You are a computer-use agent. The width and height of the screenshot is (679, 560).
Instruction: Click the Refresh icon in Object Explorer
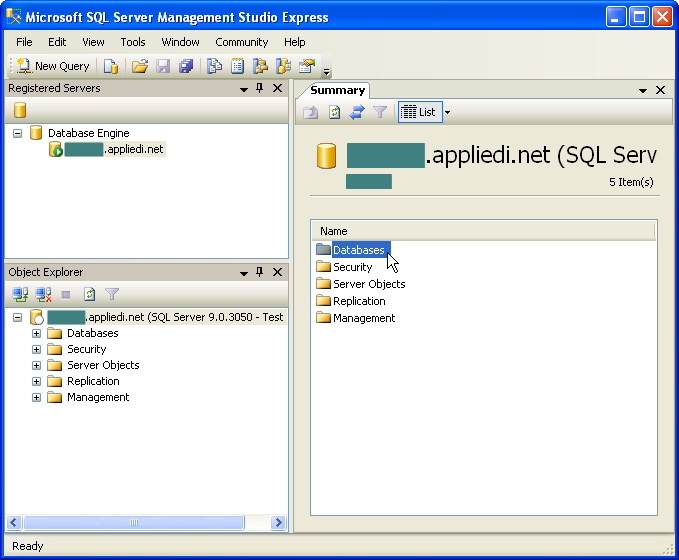pyautogui.click(x=89, y=295)
